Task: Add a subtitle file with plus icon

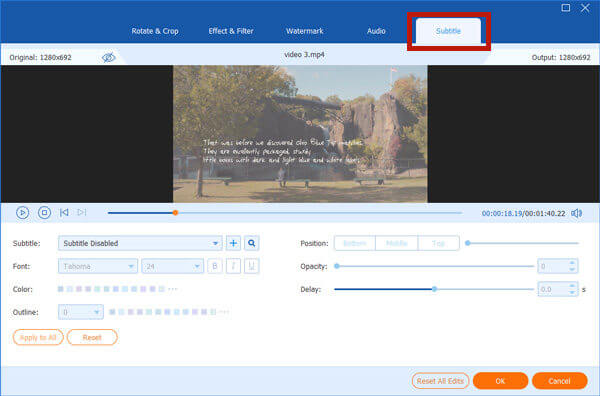Action: pos(233,243)
